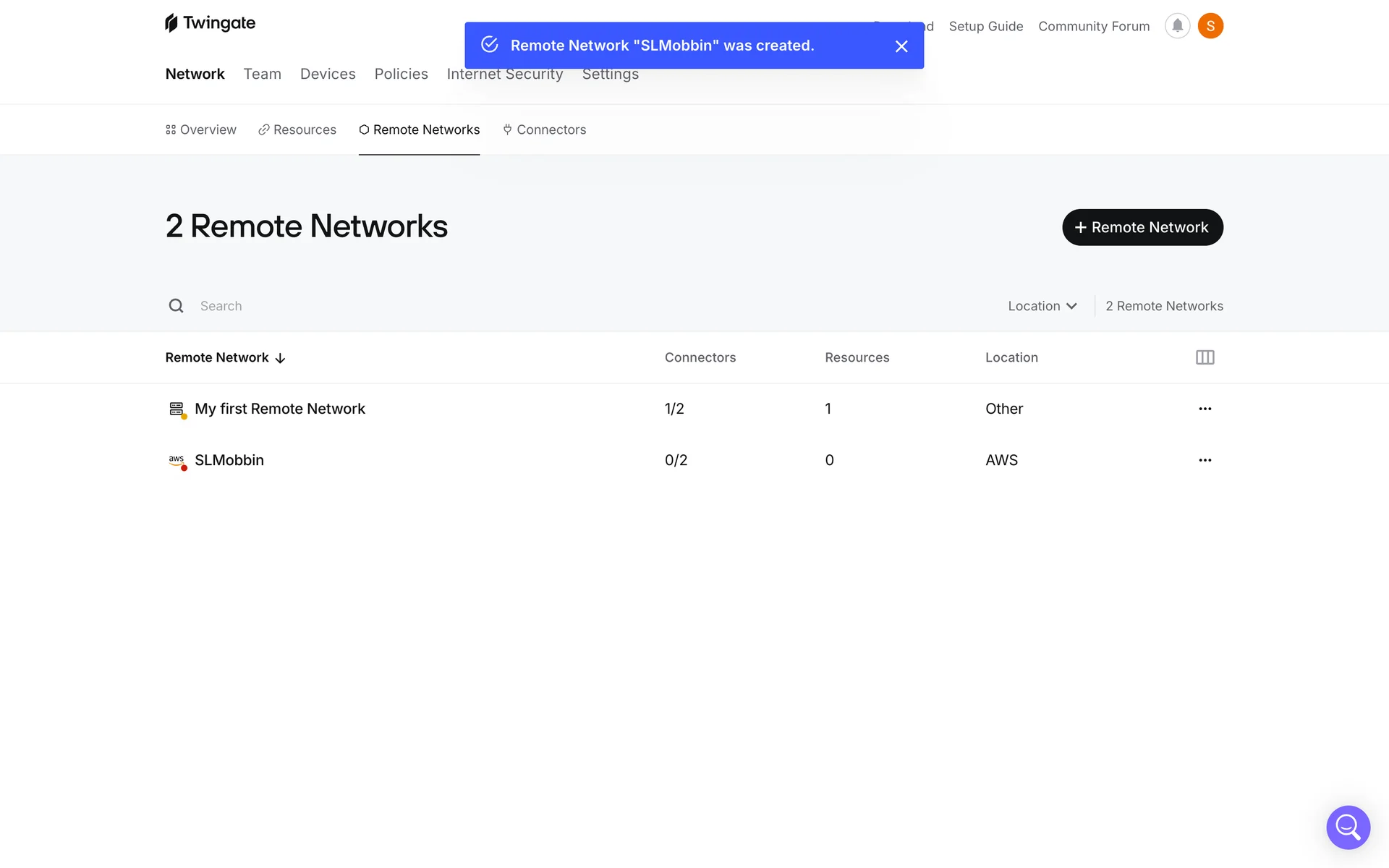
Task: Open the SLMobbin remote network
Action: (x=229, y=460)
